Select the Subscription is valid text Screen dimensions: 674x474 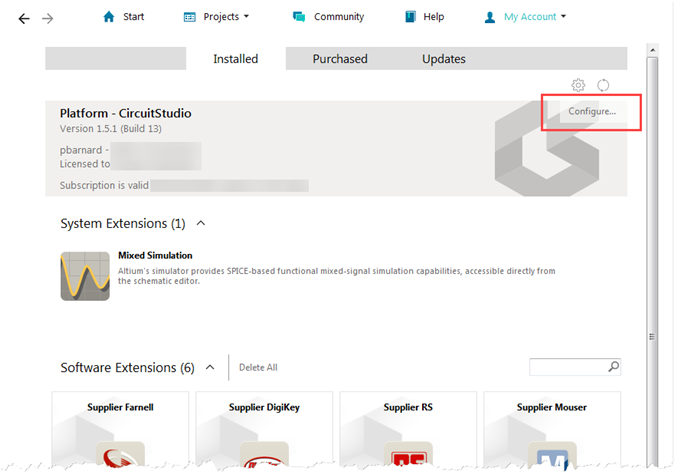click(104, 185)
